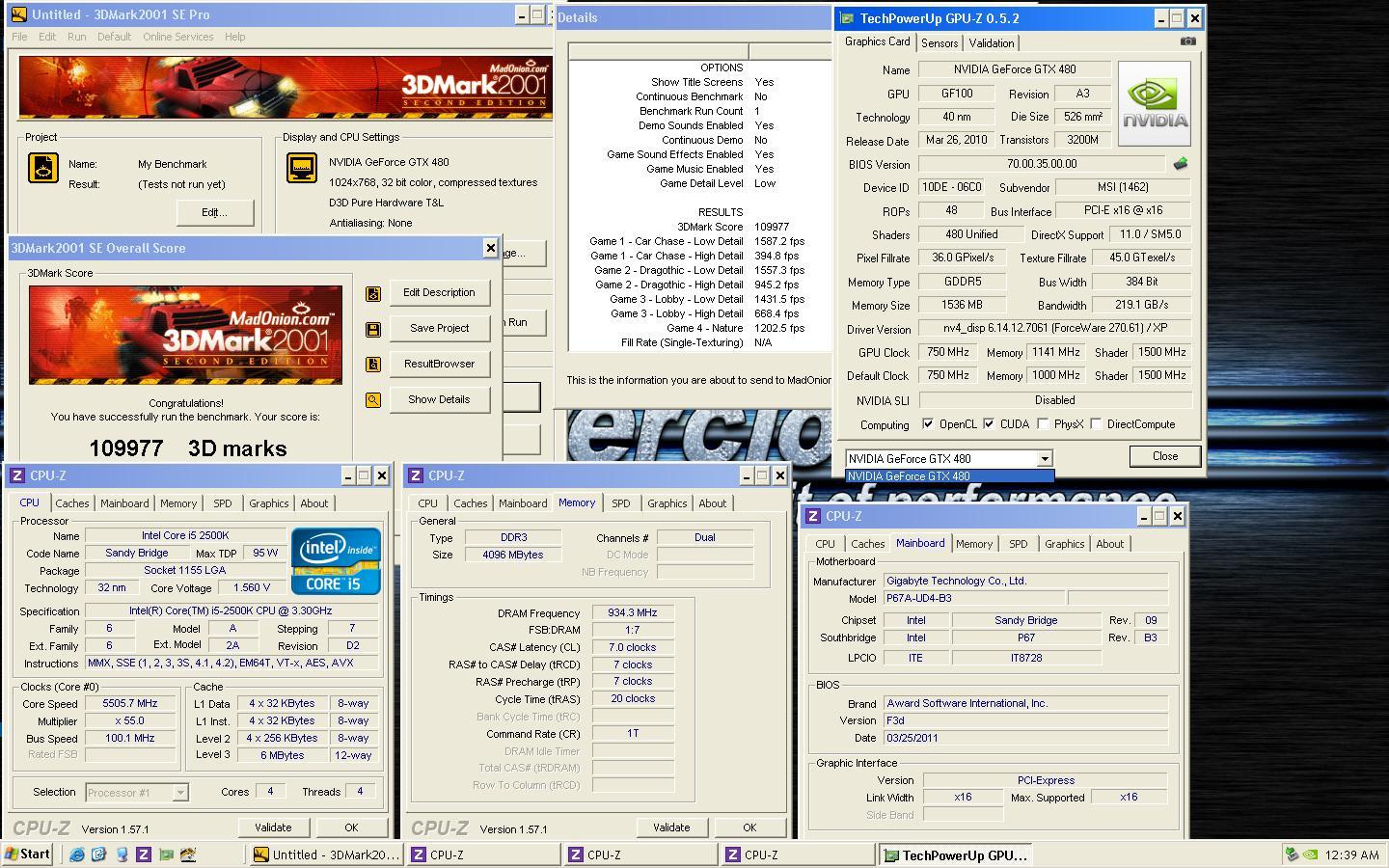Click the Edit... button in Project section

215,212
